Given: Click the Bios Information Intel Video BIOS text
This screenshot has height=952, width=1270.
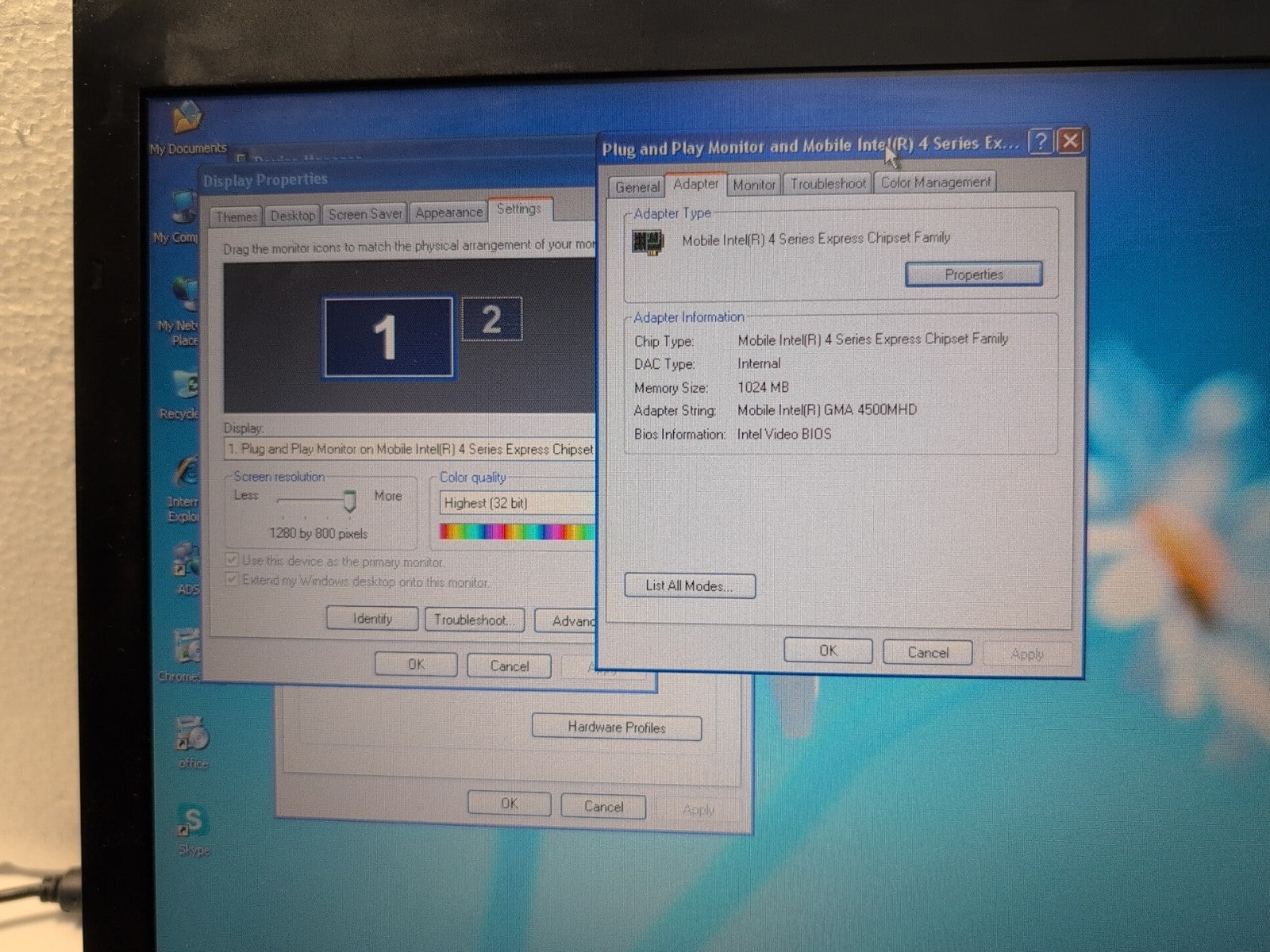Looking at the screenshot, I should (x=784, y=434).
